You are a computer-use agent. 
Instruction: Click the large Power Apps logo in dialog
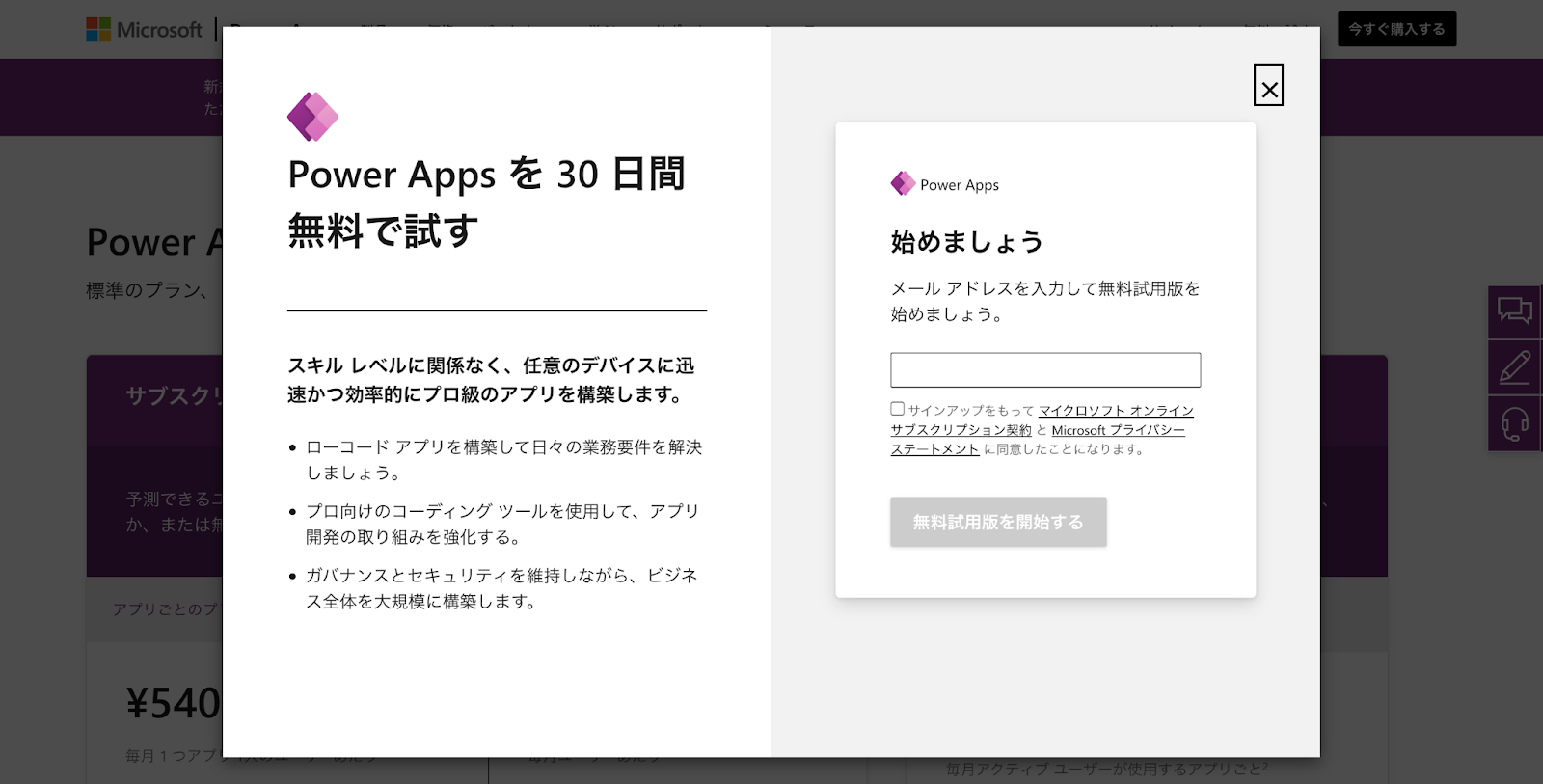312,117
